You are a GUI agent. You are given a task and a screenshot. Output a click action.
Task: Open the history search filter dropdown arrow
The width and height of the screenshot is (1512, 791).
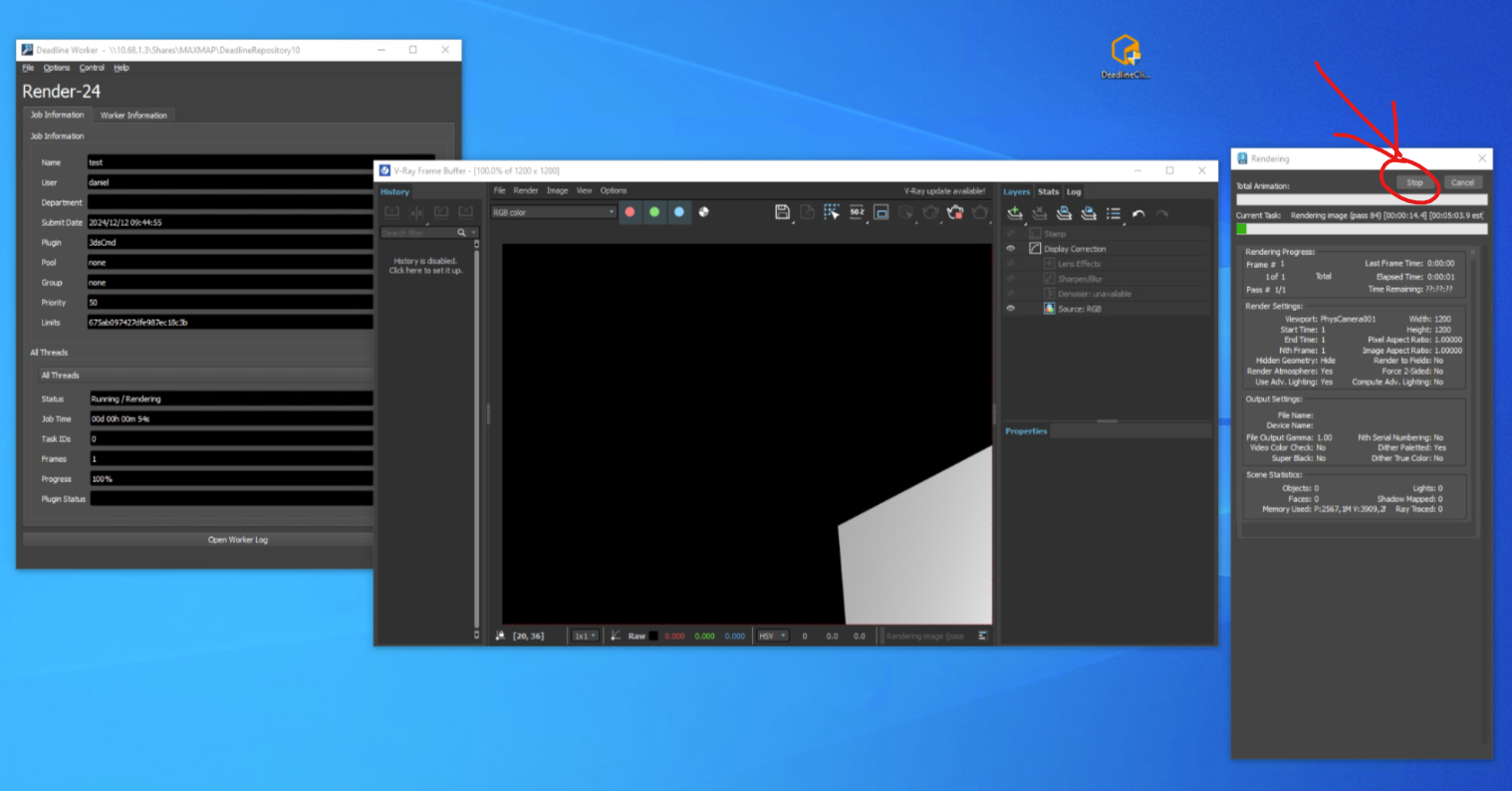473,232
